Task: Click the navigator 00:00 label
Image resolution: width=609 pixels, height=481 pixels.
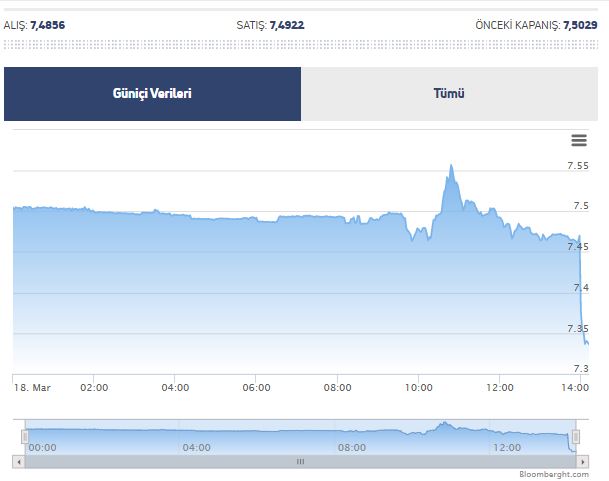Action: click(x=42, y=448)
